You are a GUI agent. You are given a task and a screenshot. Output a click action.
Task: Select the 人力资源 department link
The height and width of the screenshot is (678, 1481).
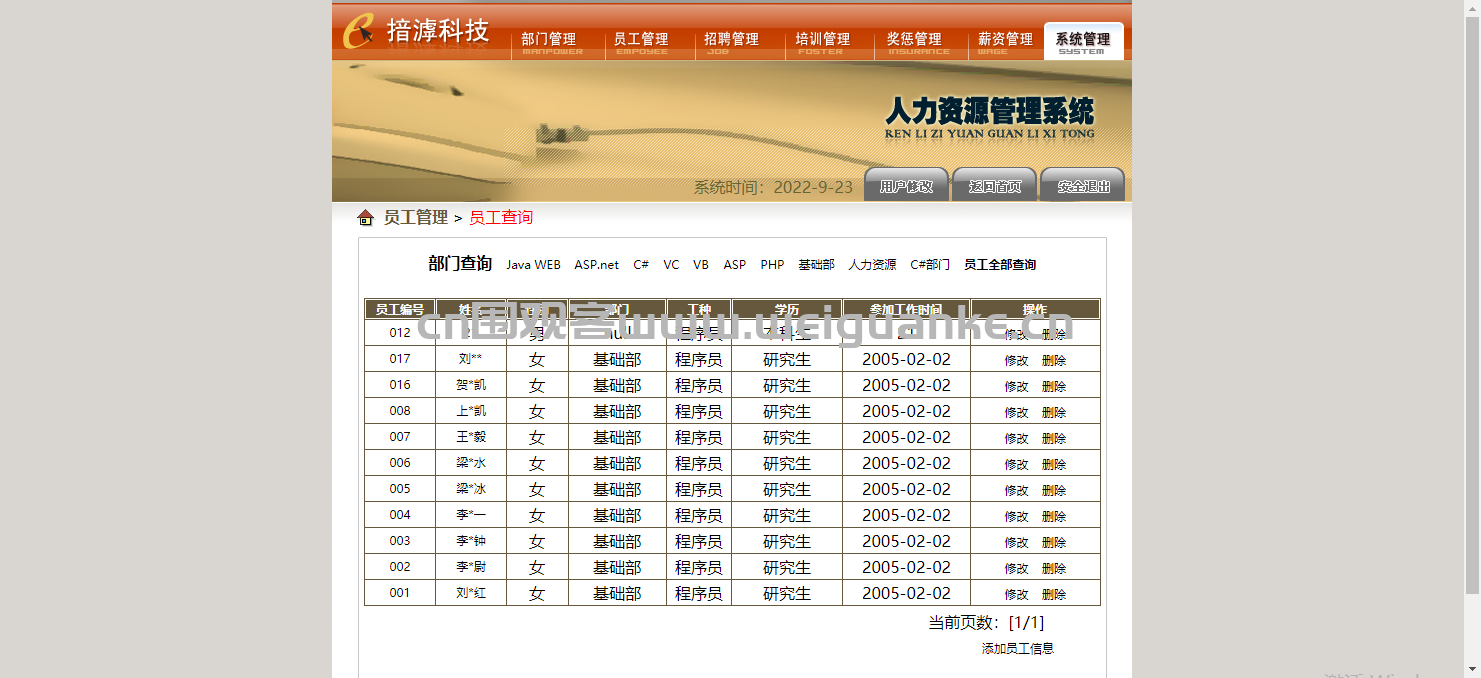(872, 265)
